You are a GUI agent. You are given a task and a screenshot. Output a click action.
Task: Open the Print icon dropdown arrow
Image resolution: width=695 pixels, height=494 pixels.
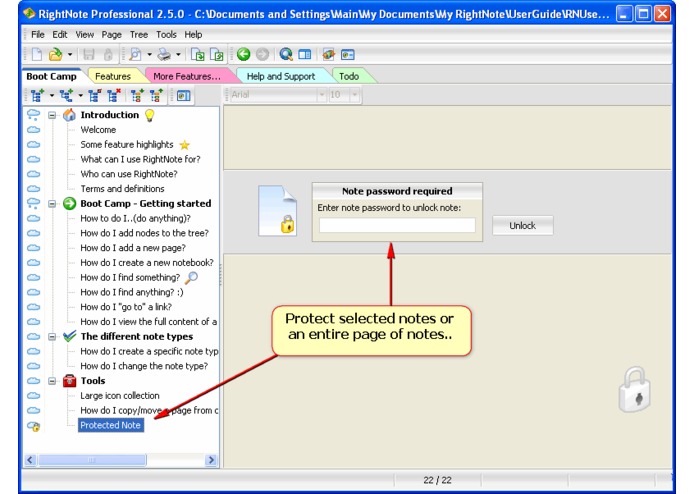click(x=178, y=54)
